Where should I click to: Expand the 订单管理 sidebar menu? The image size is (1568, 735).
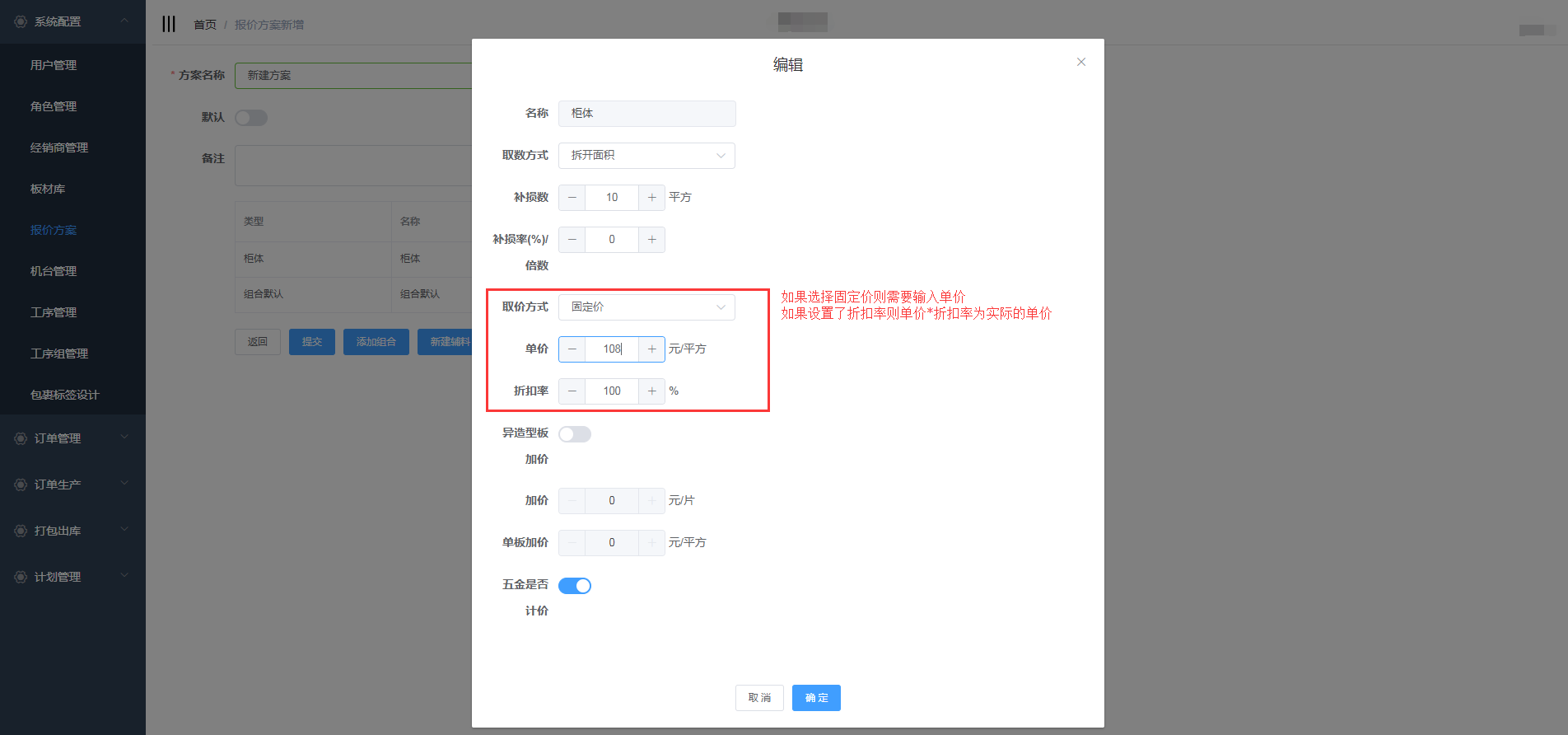(x=72, y=438)
